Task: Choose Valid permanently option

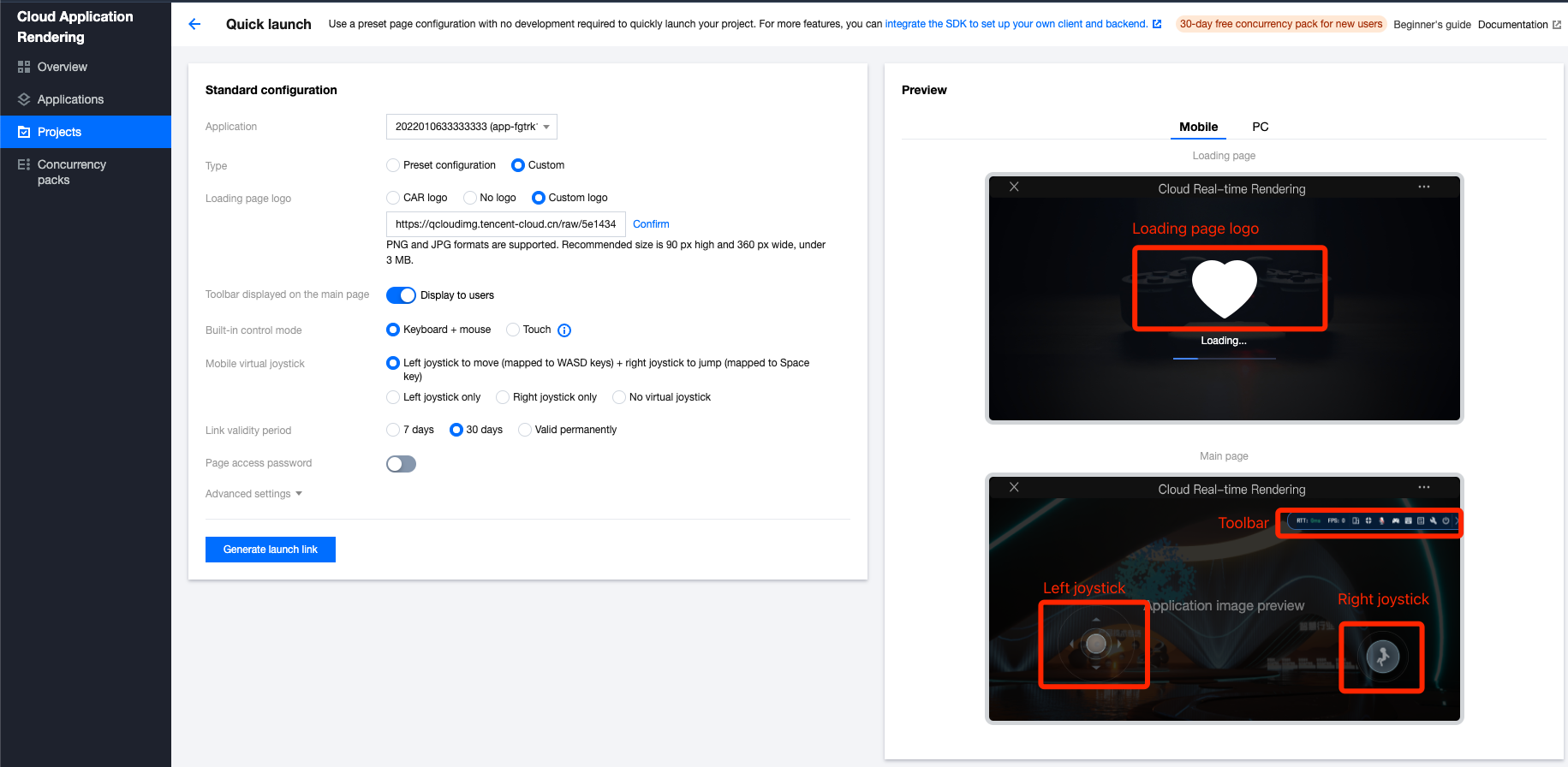Action: [x=525, y=430]
